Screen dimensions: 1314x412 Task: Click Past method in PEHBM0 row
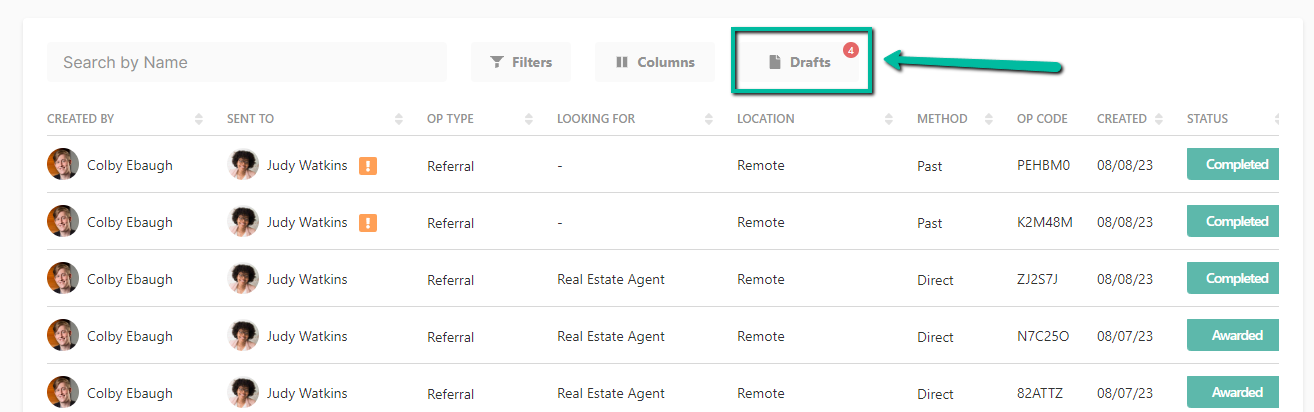[930, 166]
